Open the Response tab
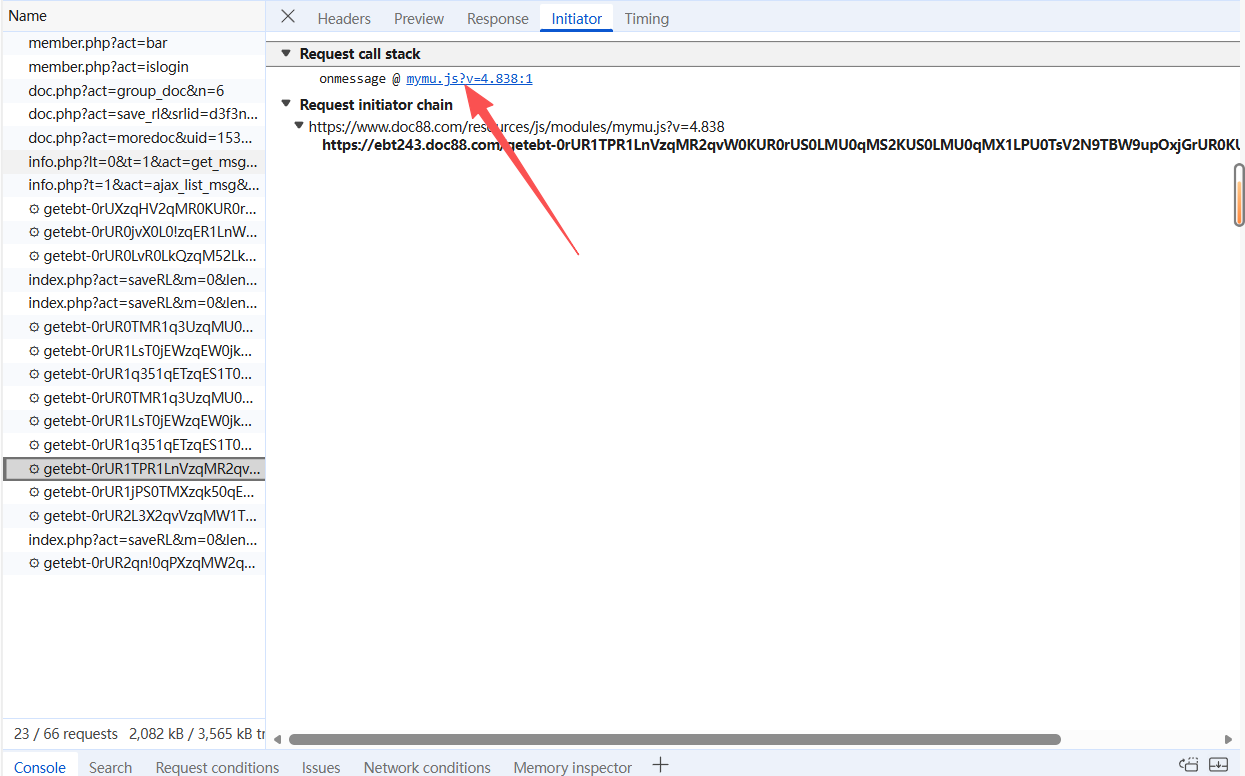Screen dimensions: 1245x776 click(497, 19)
